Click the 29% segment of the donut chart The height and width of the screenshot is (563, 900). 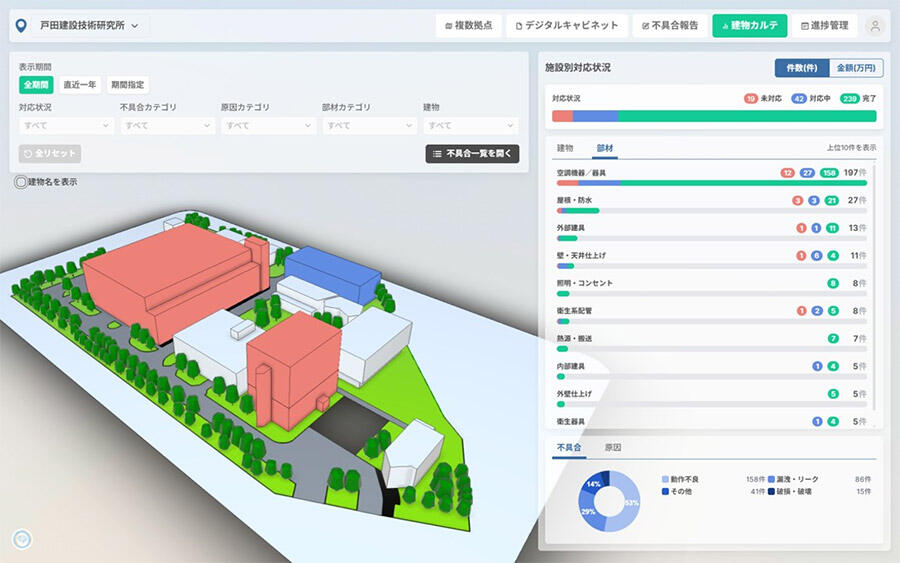pos(589,512)
